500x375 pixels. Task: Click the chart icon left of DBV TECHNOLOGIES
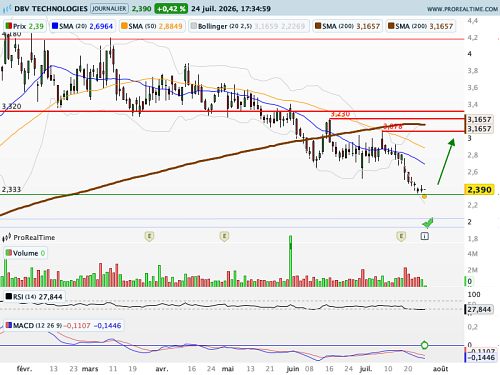pos(7,9)
